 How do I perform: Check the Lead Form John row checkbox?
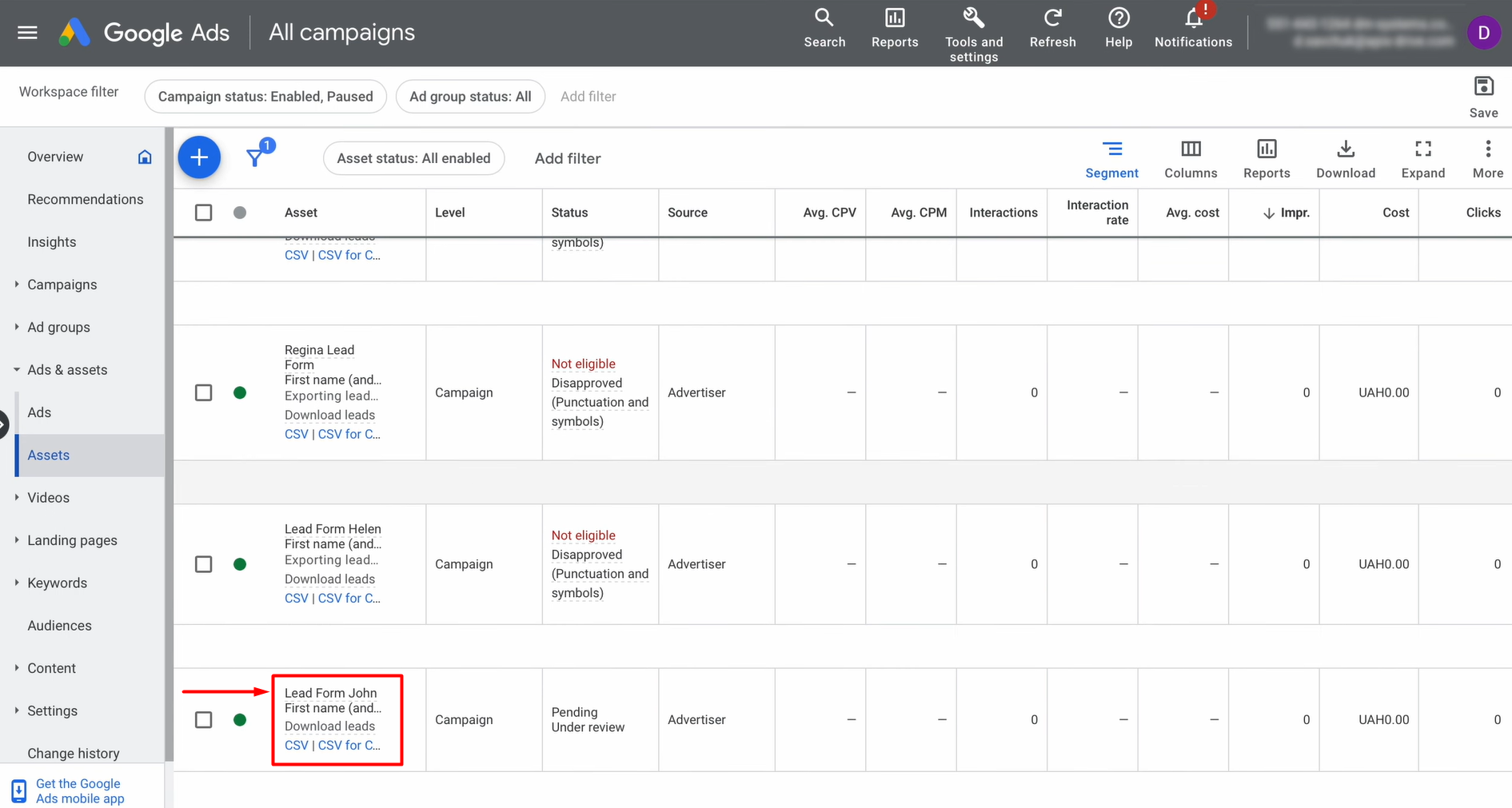coord(204,719)
